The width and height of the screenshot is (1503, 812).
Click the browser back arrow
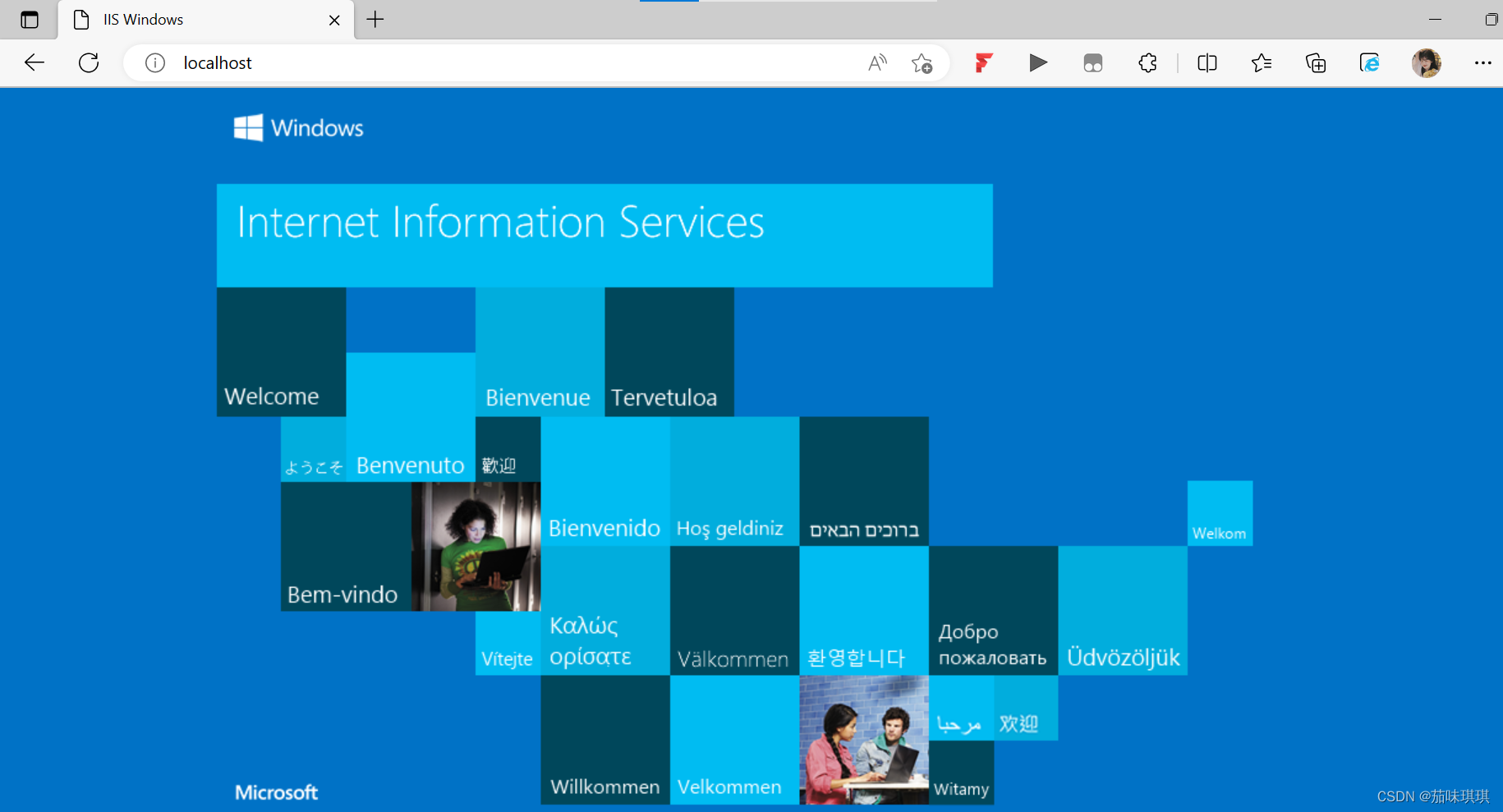click(34, 63)
